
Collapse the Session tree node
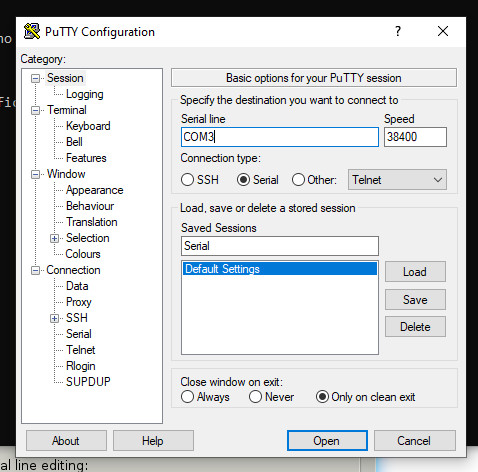tap(35, 78)
